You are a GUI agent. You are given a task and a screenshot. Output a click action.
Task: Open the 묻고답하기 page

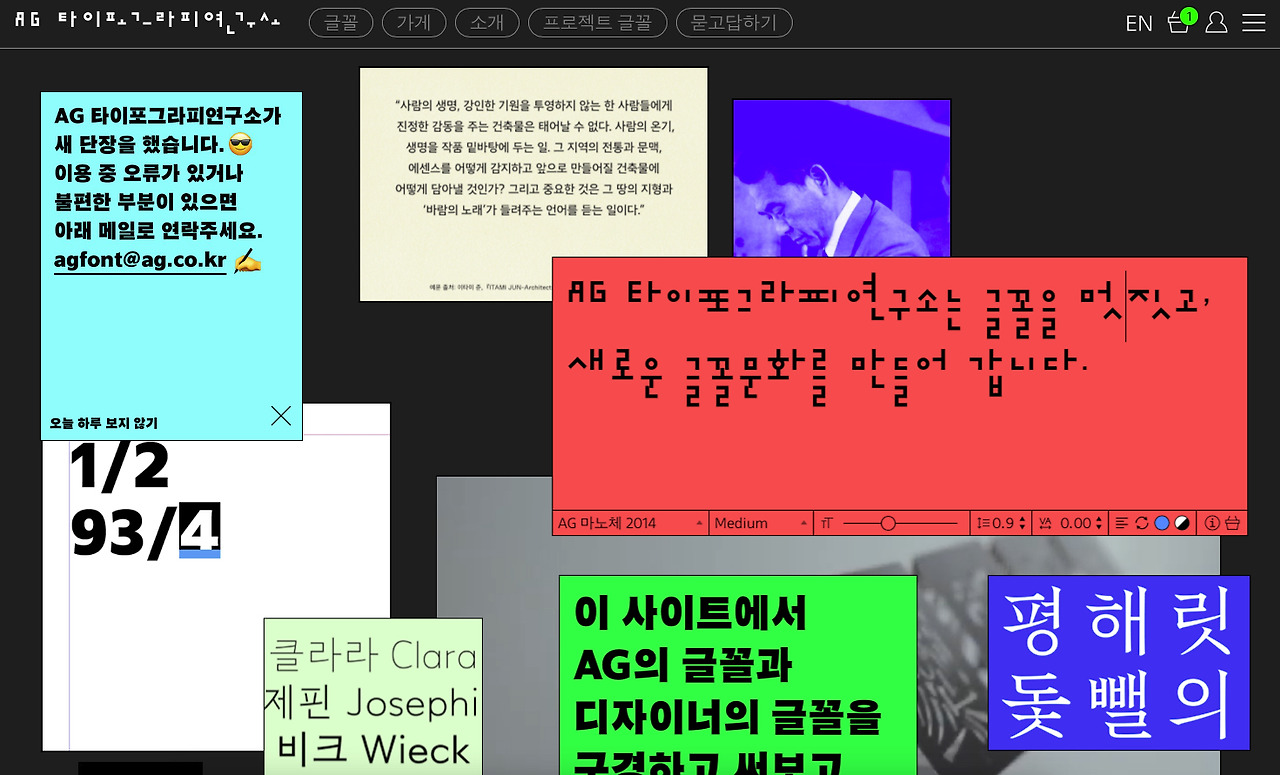coord(734,22)
